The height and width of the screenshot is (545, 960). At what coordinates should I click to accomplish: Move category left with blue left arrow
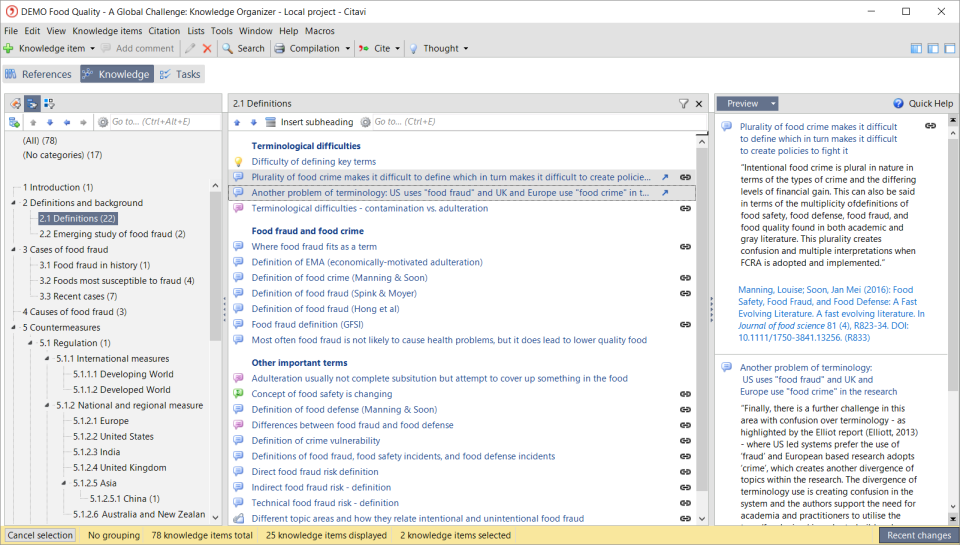coord(67,122)
